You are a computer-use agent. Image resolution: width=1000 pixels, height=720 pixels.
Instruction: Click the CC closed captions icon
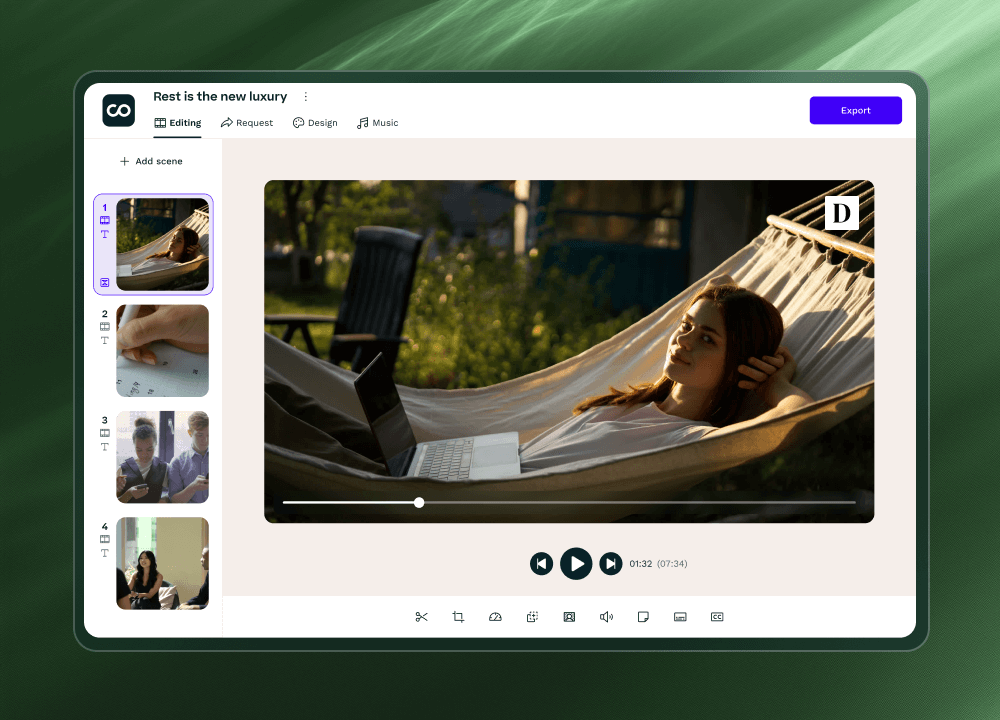(717, 617)
